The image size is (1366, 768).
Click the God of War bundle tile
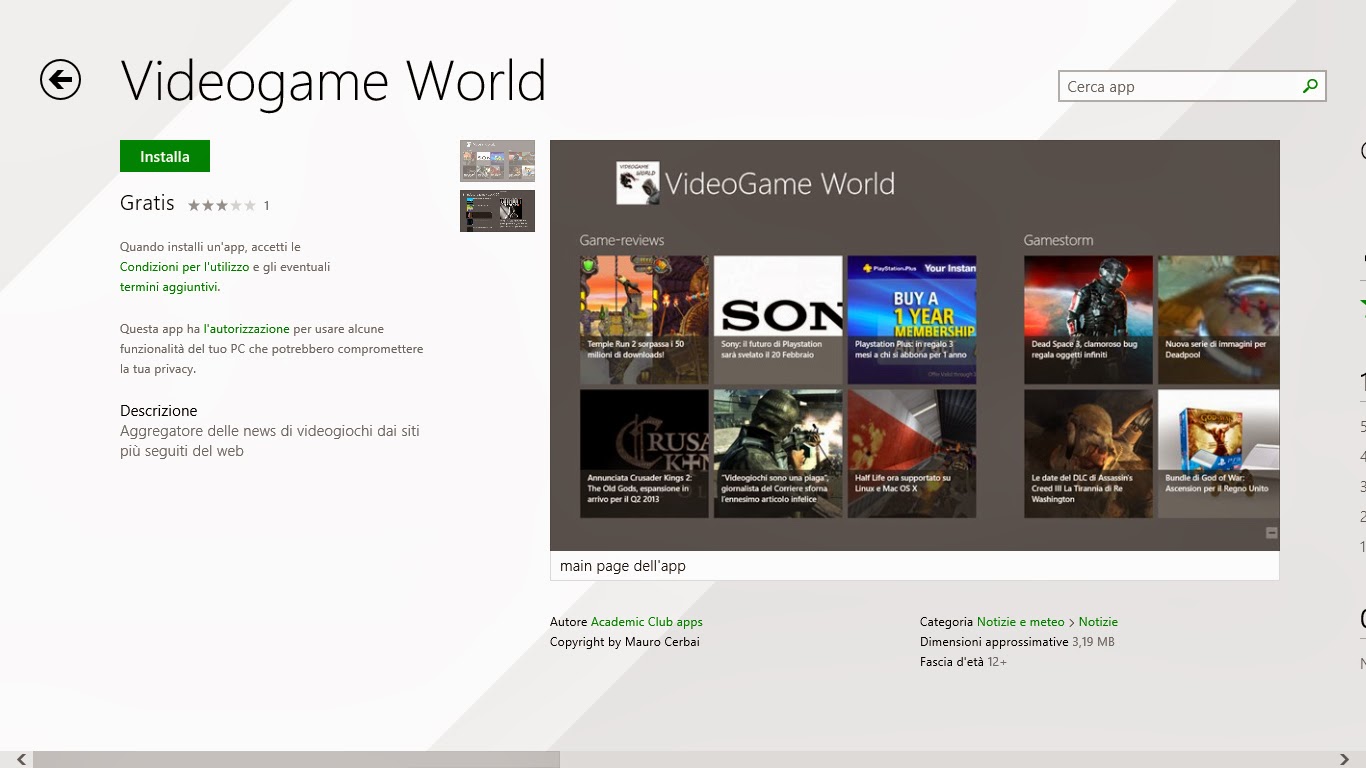click(x=1219, y=454)
